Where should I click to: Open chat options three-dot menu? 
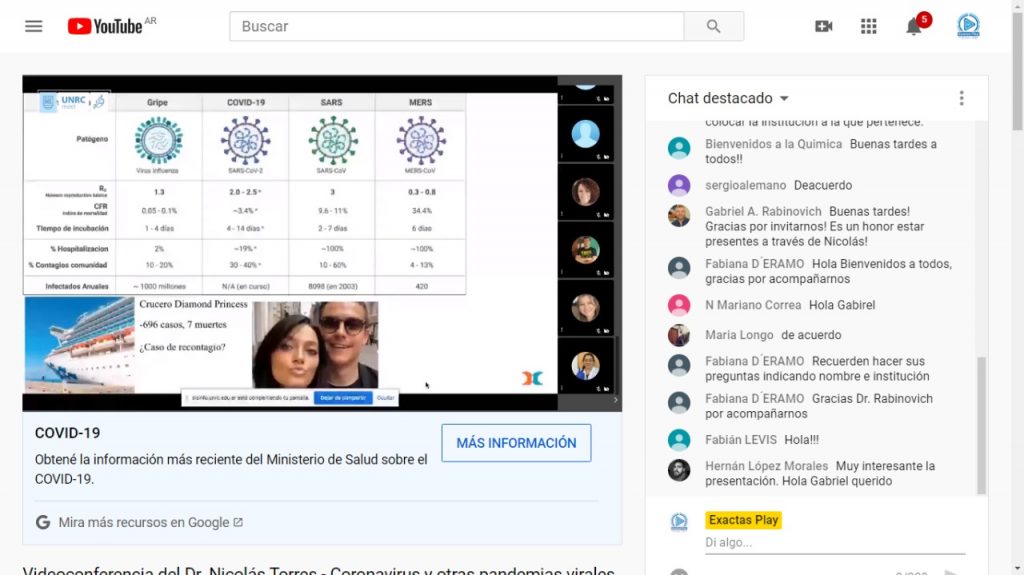[961, 98]
